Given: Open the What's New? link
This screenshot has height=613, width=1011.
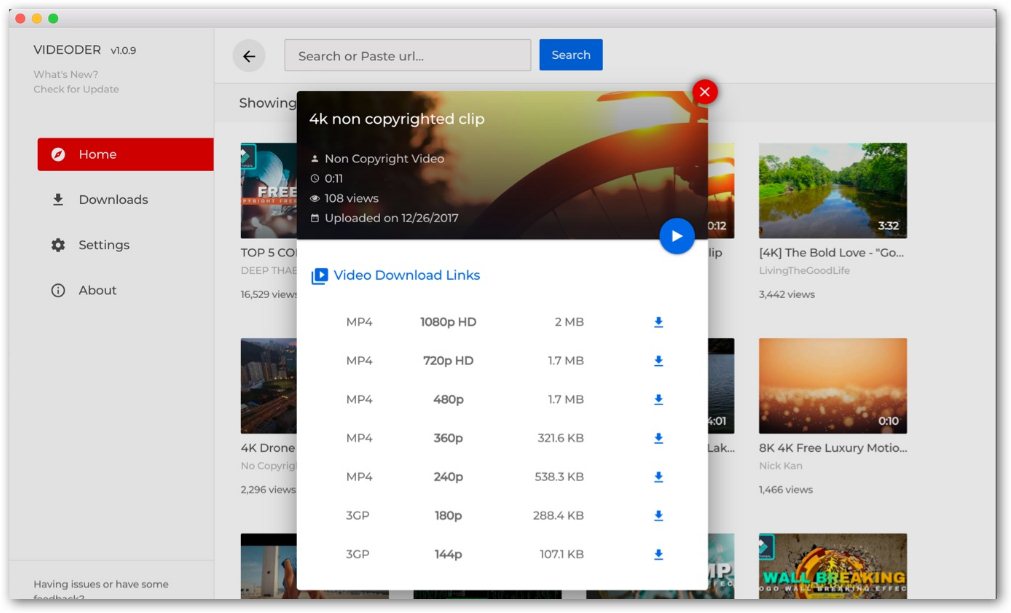Looking at the screenshot, I should (x=66, y=74).
